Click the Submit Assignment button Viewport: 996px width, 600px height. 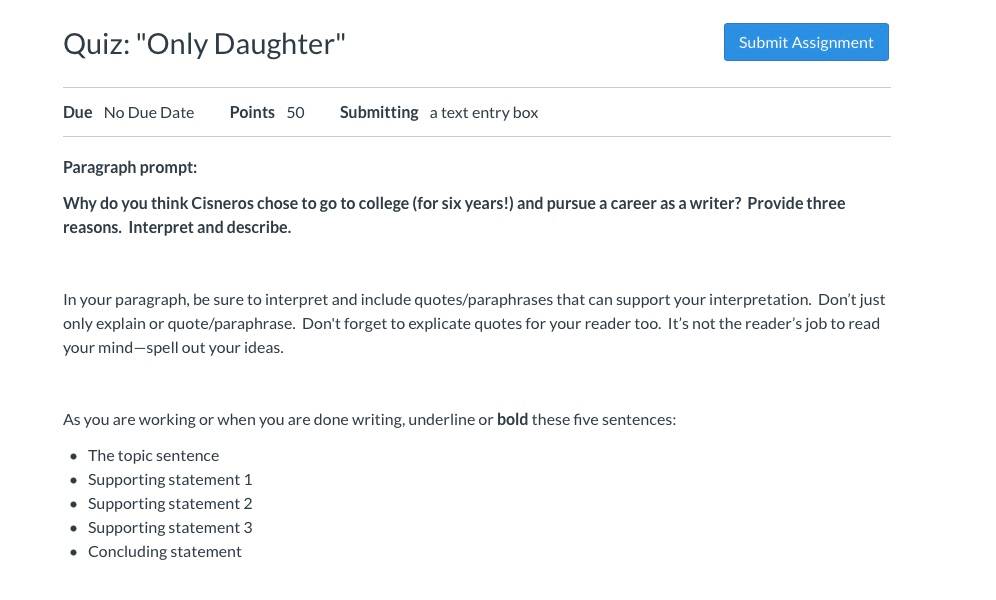click(805, 42)
